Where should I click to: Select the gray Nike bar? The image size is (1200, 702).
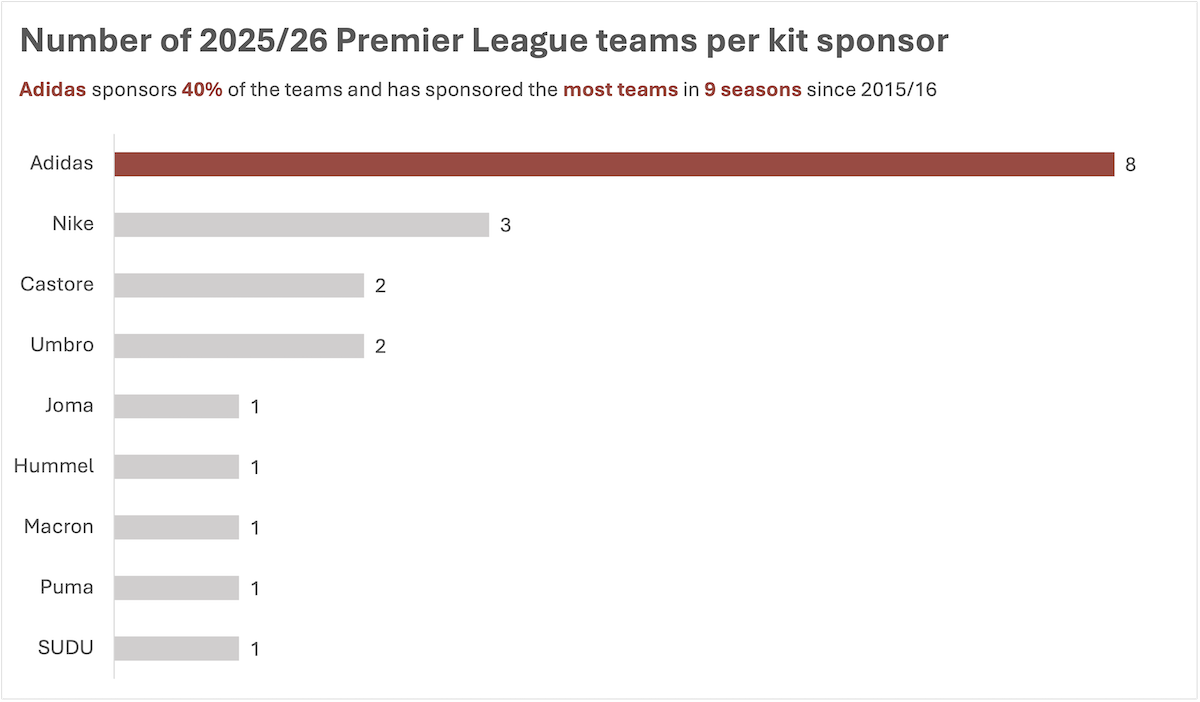click(301, 224)
